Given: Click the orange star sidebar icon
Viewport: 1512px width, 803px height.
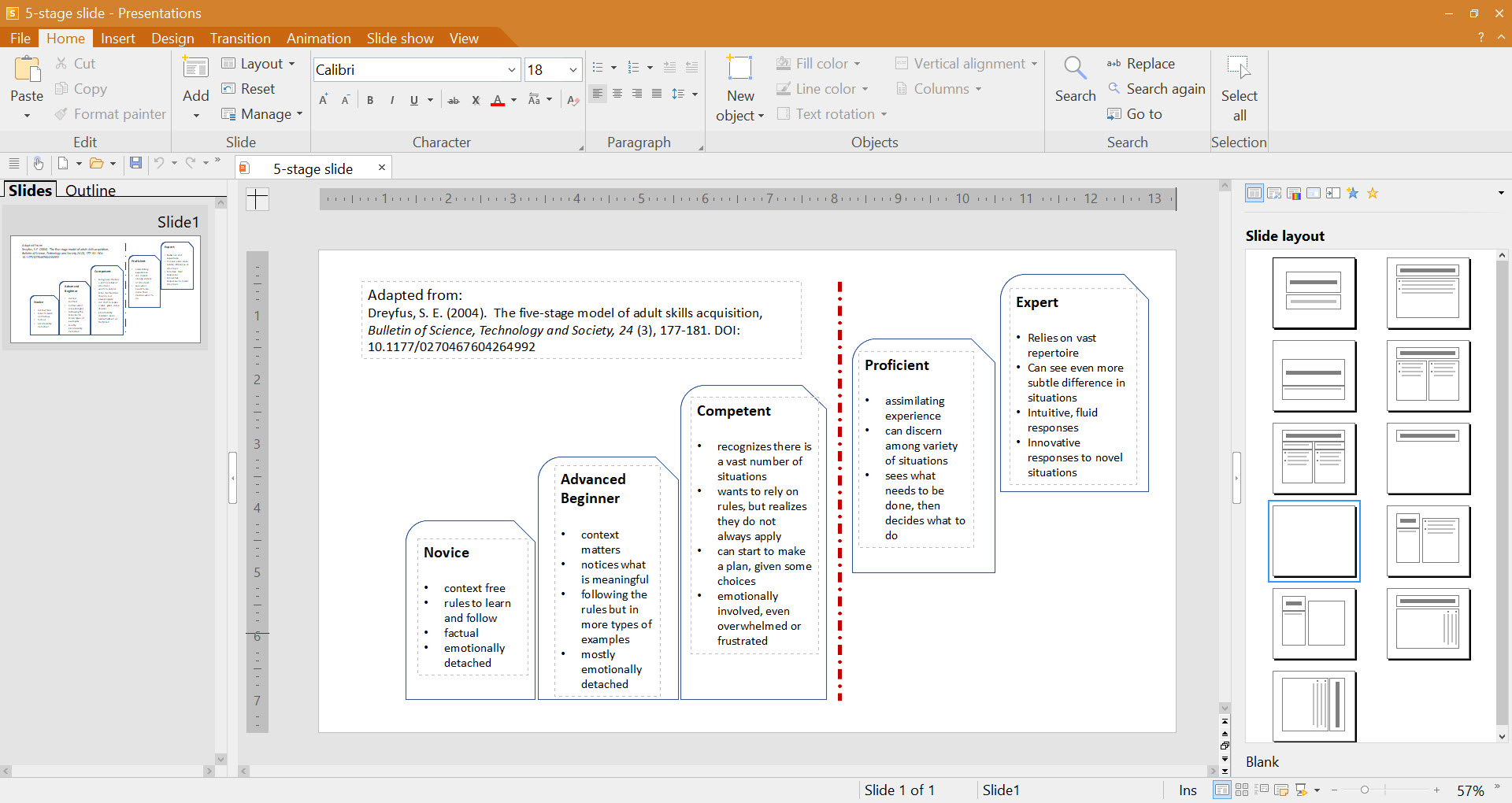Looking at the screenshot, I should click(1373, 193).
